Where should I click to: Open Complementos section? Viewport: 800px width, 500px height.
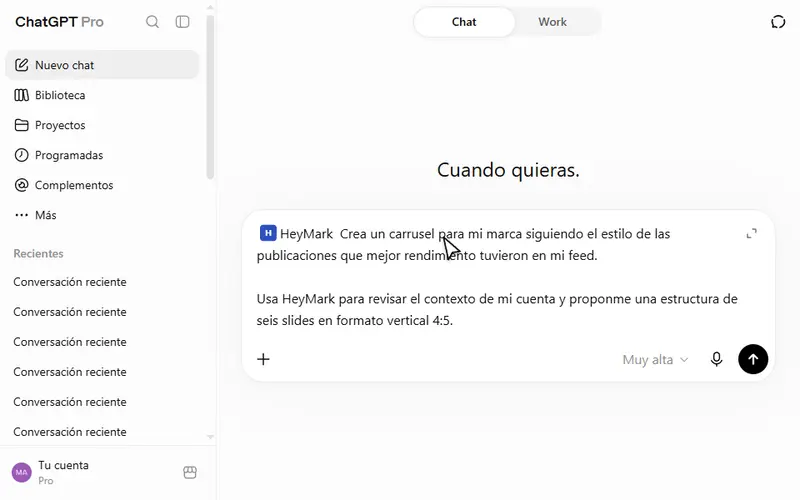click(x=102, y=185)
